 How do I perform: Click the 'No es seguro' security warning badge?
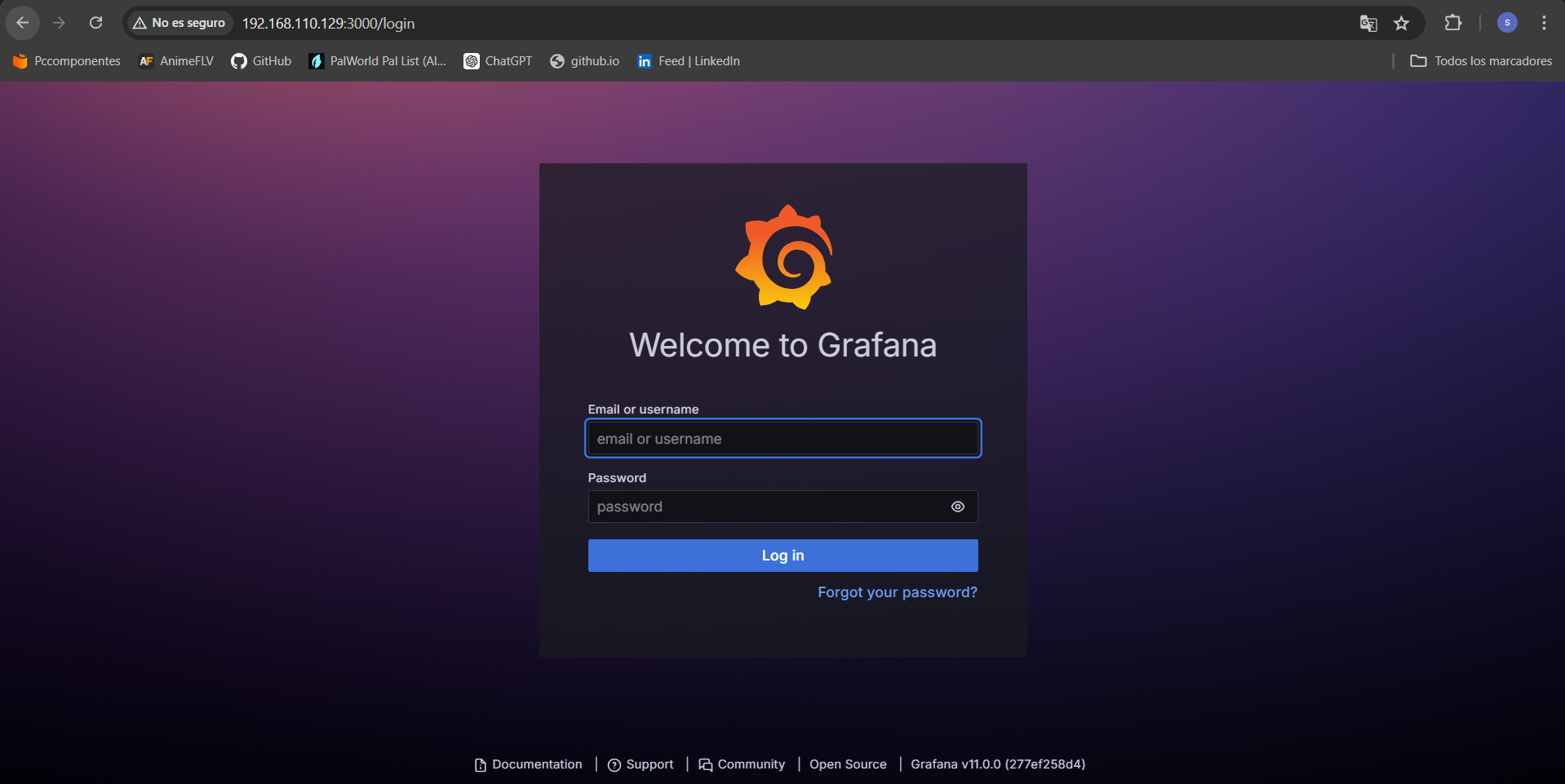(x=179, y=23)
